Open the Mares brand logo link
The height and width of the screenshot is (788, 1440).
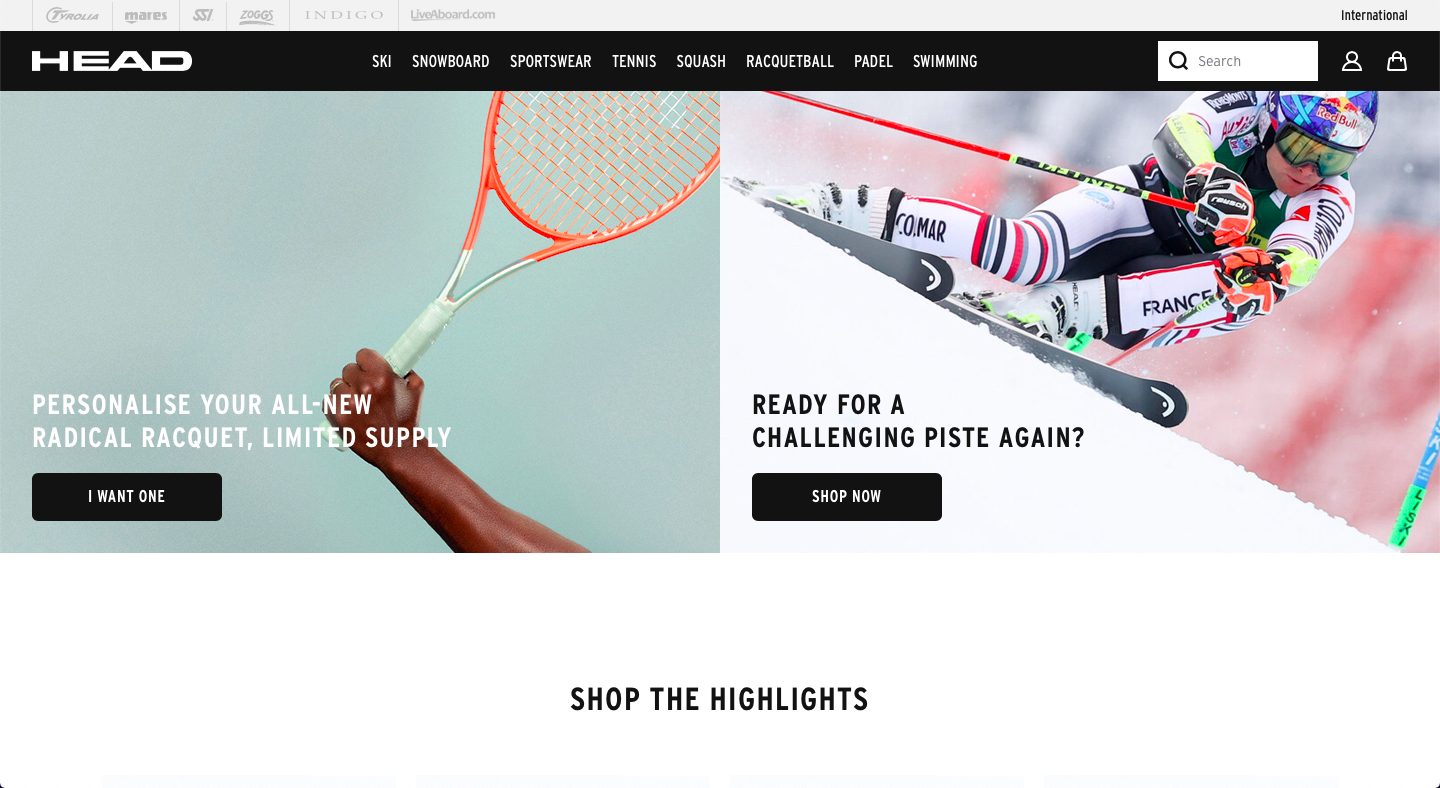pyautogui.click(x=146, y=16)
